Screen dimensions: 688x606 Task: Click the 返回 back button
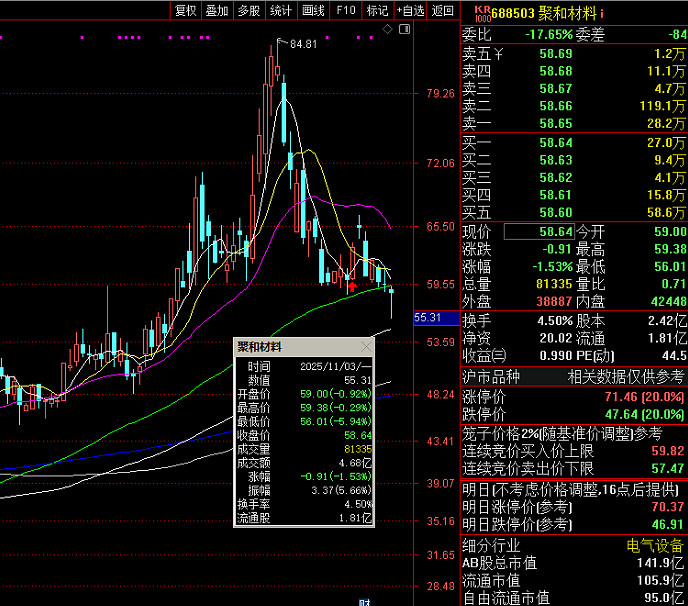click(442, 10)
